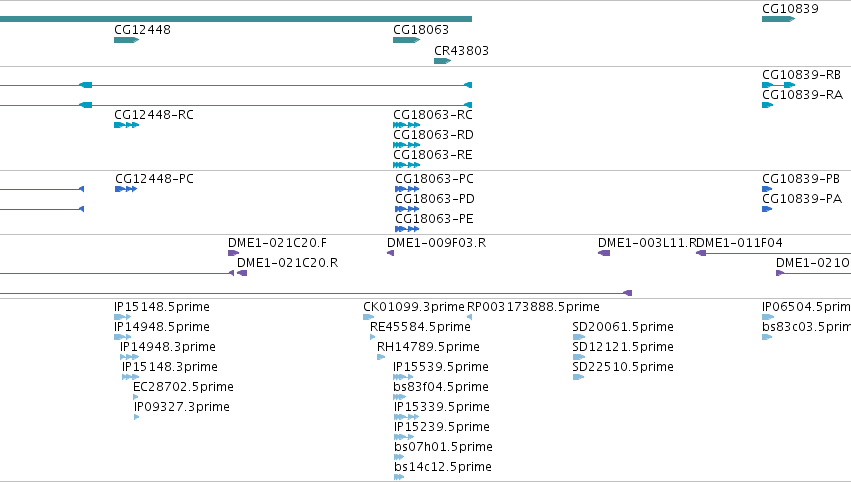Select the CR43803 gene arrow

442,61
